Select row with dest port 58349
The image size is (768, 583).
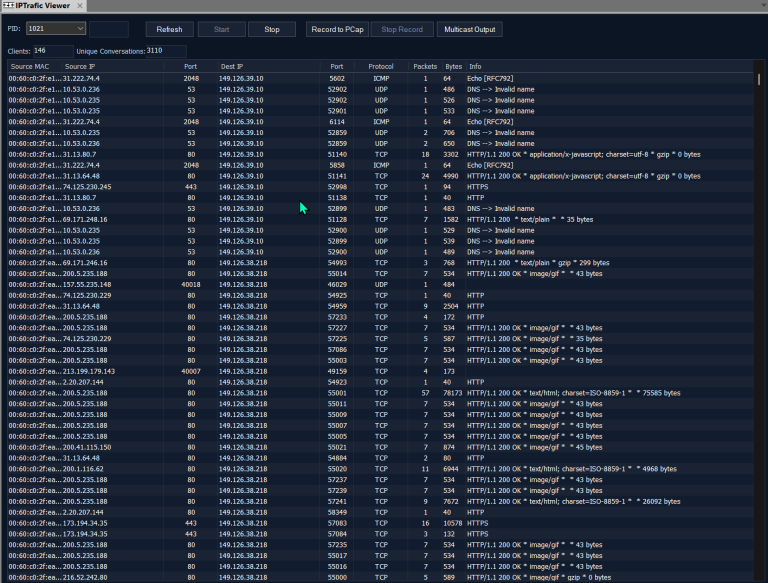coord(380,512)
